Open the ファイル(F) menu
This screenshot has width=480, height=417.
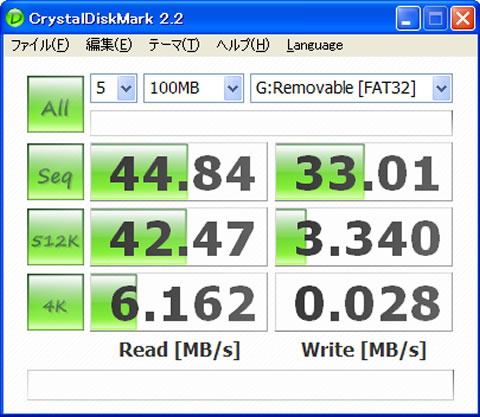coord(40,45)
